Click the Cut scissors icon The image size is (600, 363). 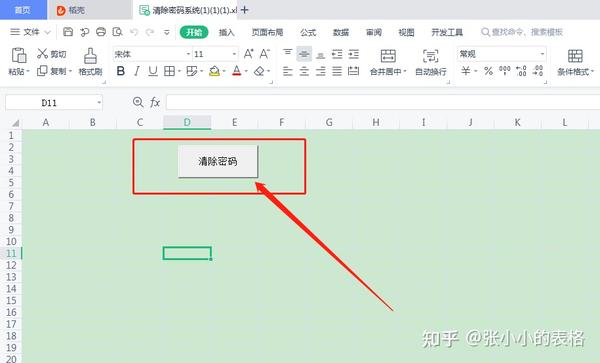(42, 54)
